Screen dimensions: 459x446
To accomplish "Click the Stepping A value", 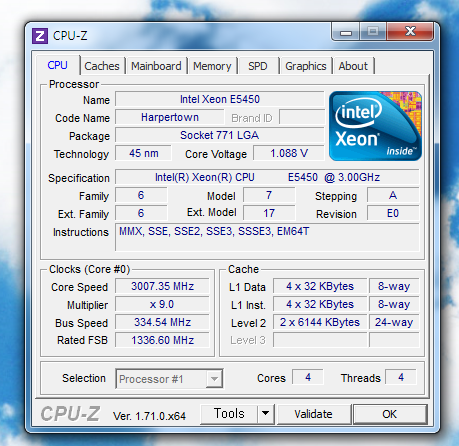I will [x=393, y=195].
